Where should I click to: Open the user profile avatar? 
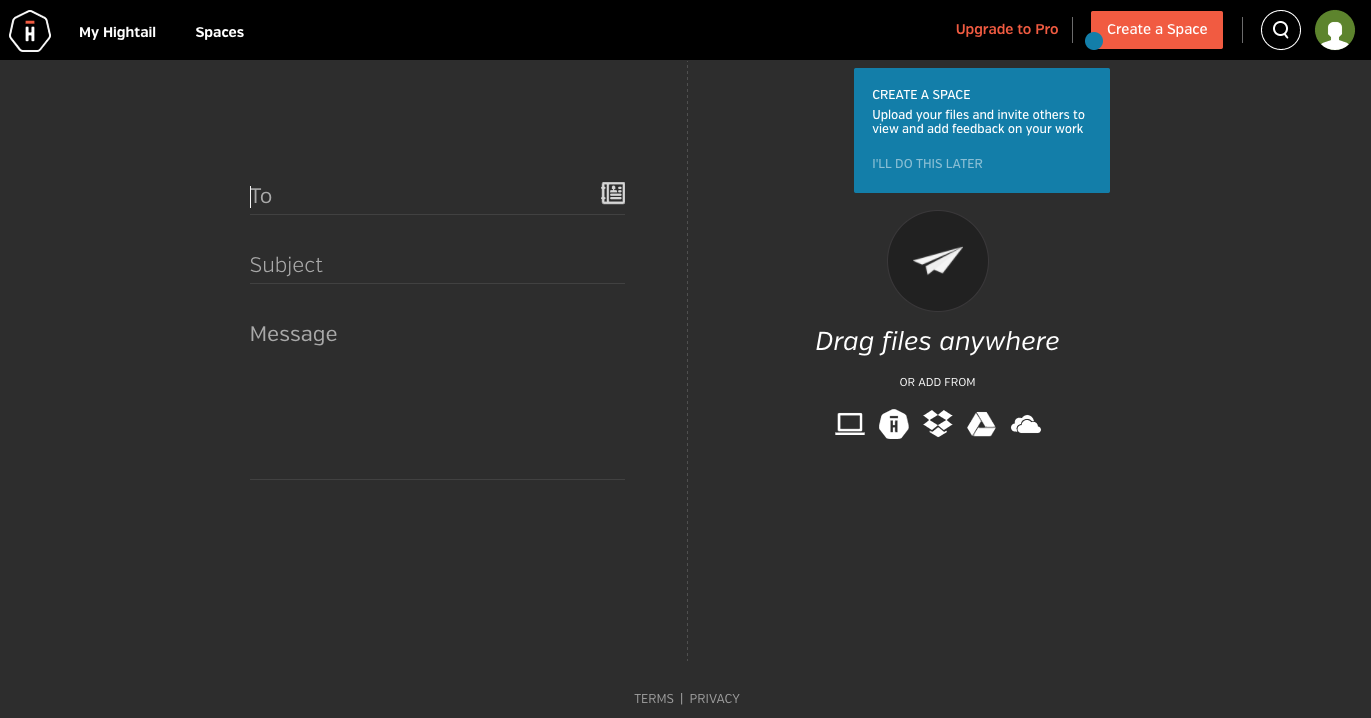point(1335,30)
